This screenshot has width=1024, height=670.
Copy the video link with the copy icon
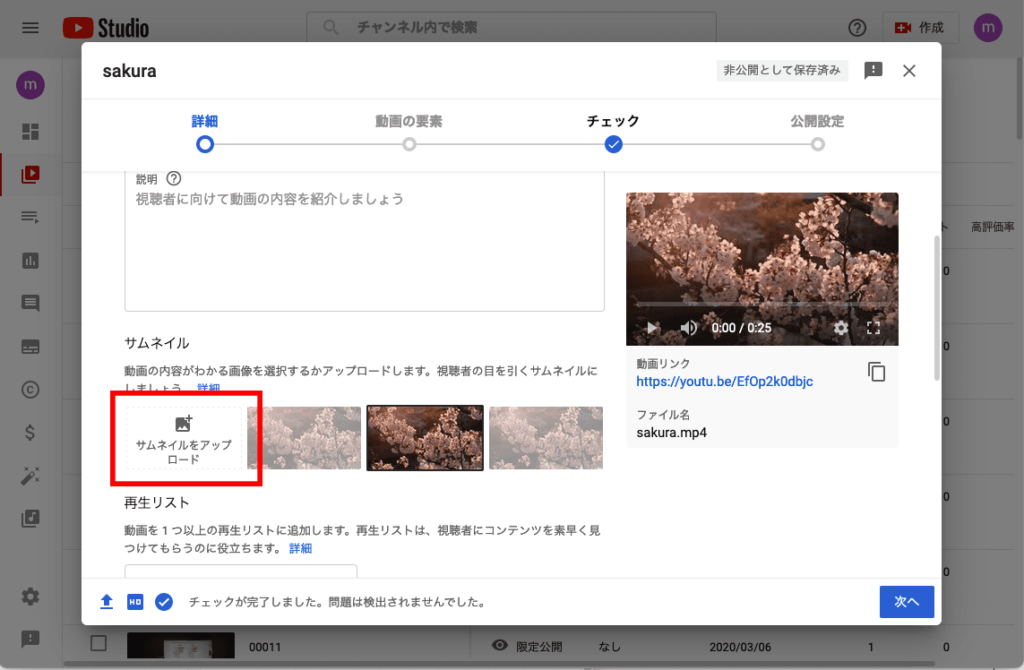coord(877,371)
